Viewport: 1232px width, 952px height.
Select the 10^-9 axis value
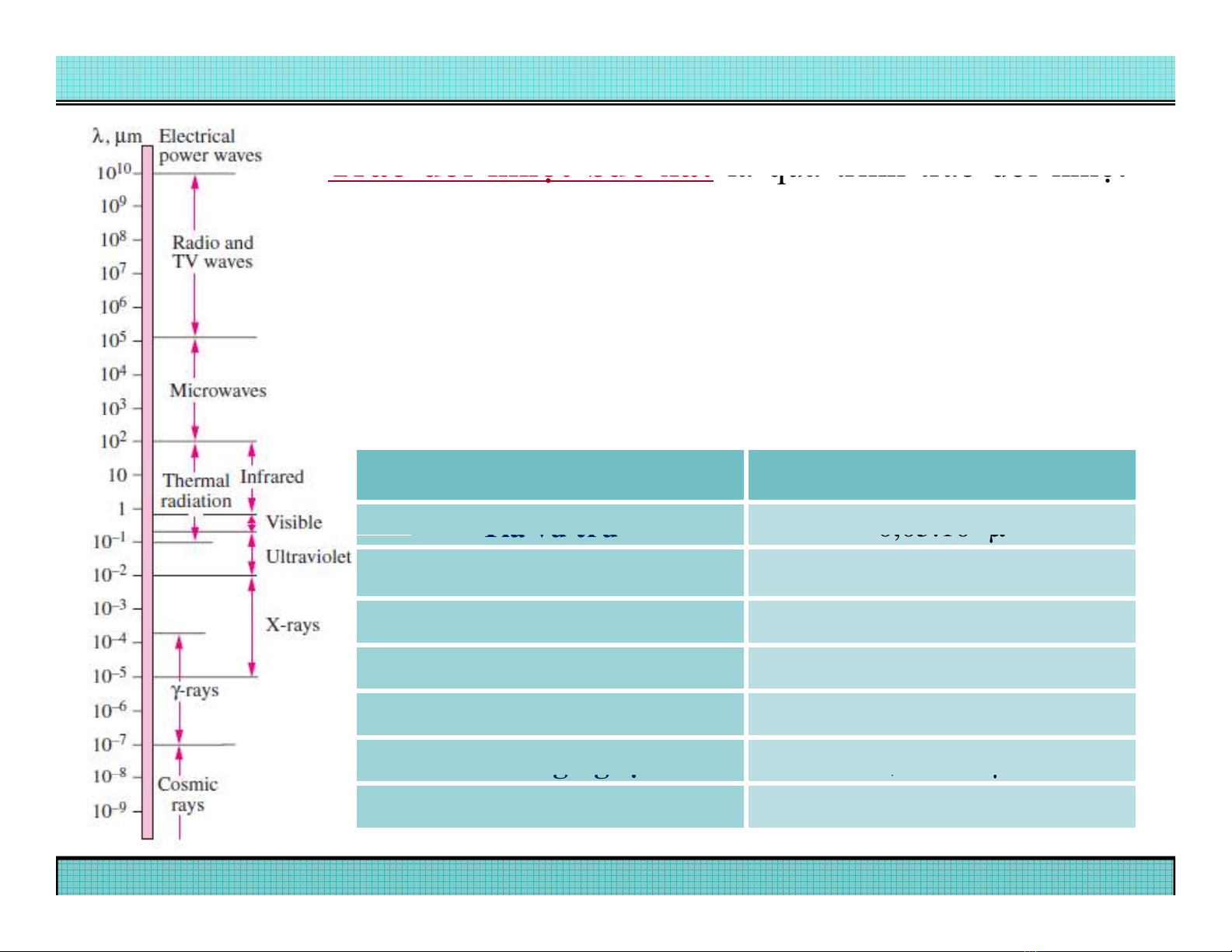pyautogui.click(x=110, y=811)
